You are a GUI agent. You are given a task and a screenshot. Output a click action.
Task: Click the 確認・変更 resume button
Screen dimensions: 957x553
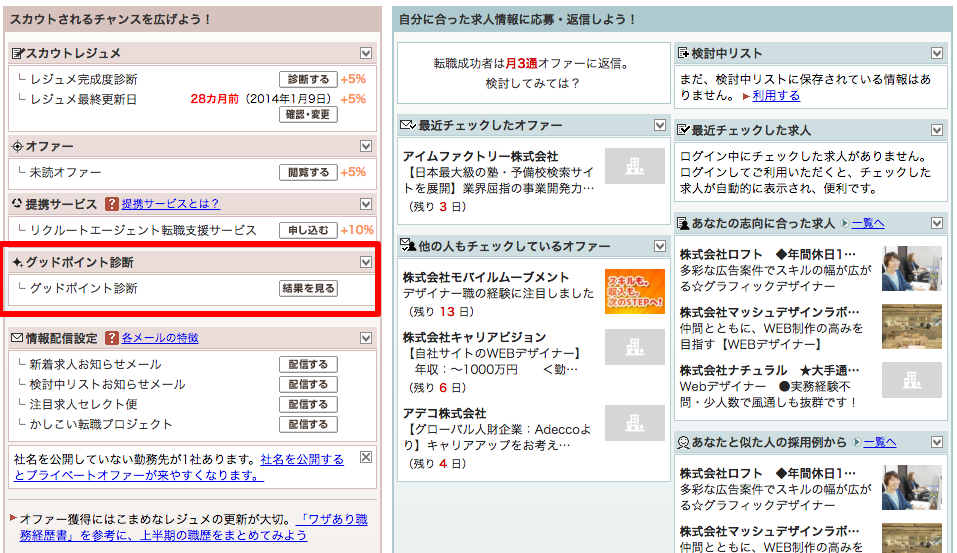(x=308, y=114)
